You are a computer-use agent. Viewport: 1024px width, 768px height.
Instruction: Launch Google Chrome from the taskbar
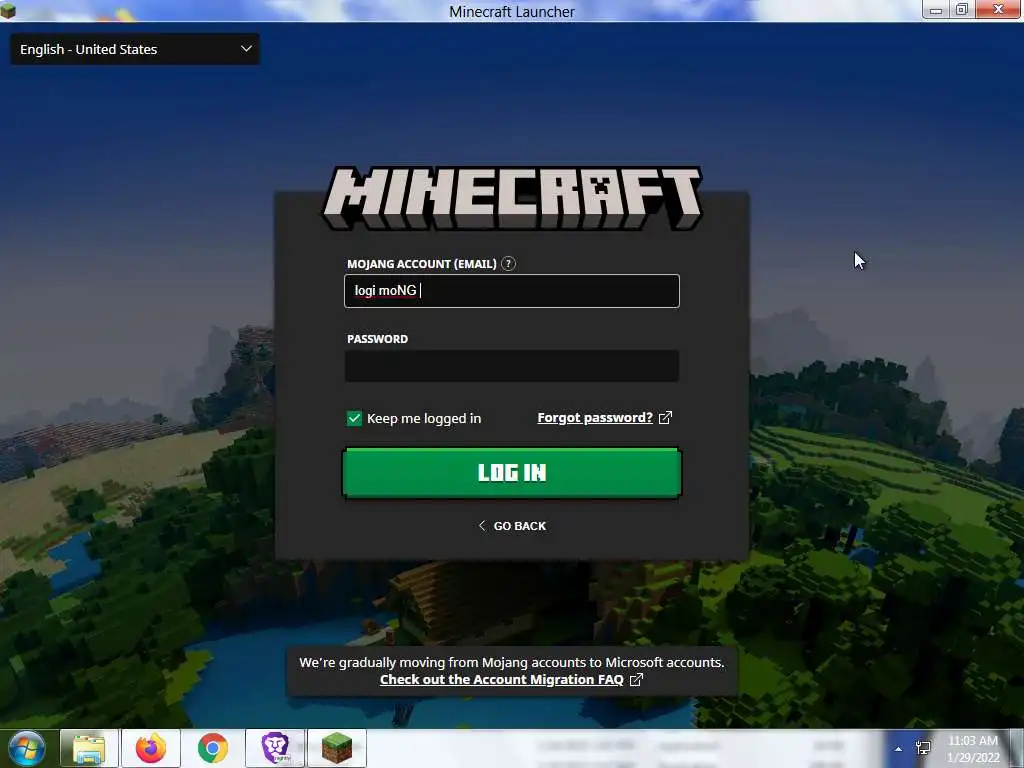[213, 748]
